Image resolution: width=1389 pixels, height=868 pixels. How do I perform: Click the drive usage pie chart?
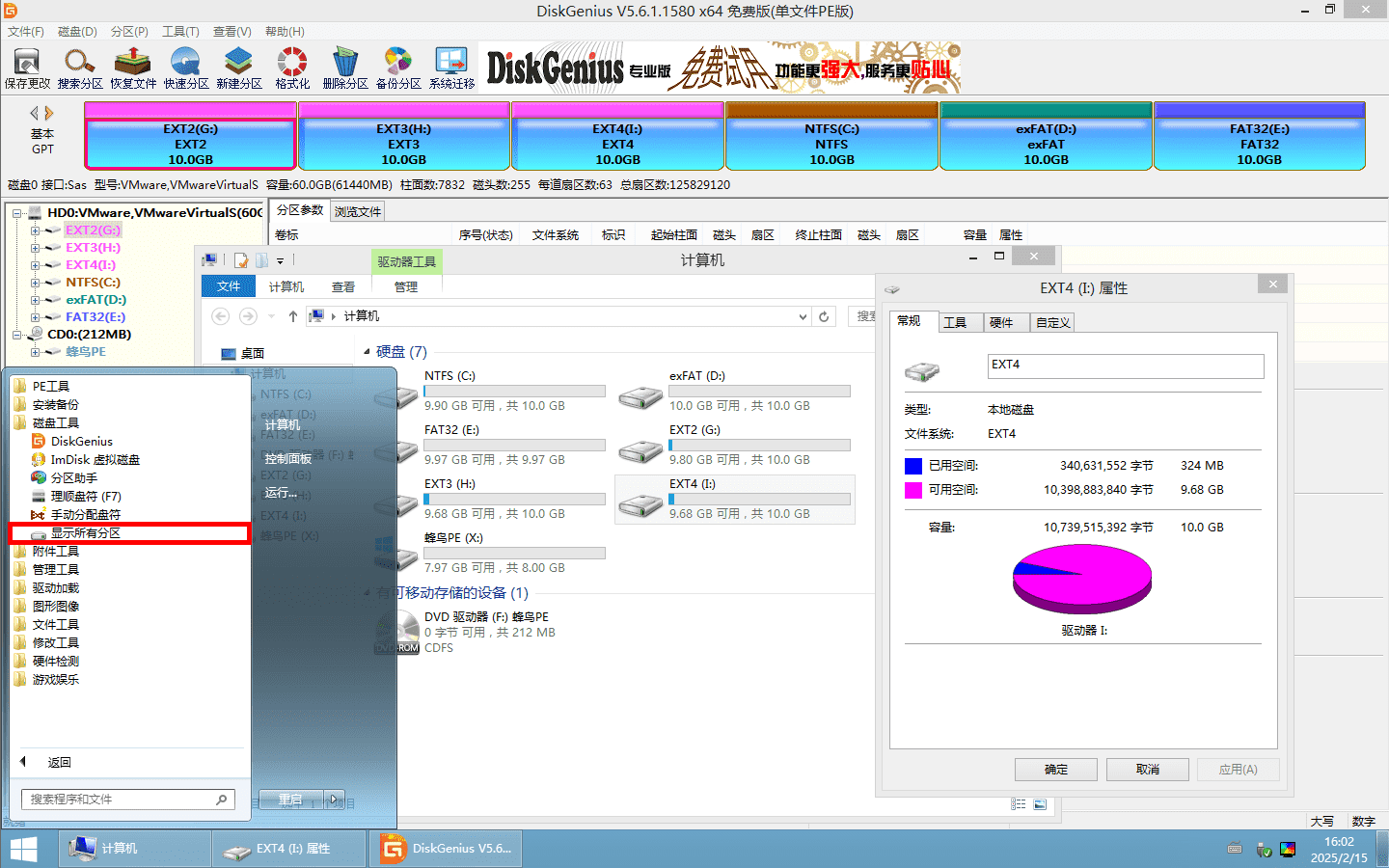(1082, 579)
